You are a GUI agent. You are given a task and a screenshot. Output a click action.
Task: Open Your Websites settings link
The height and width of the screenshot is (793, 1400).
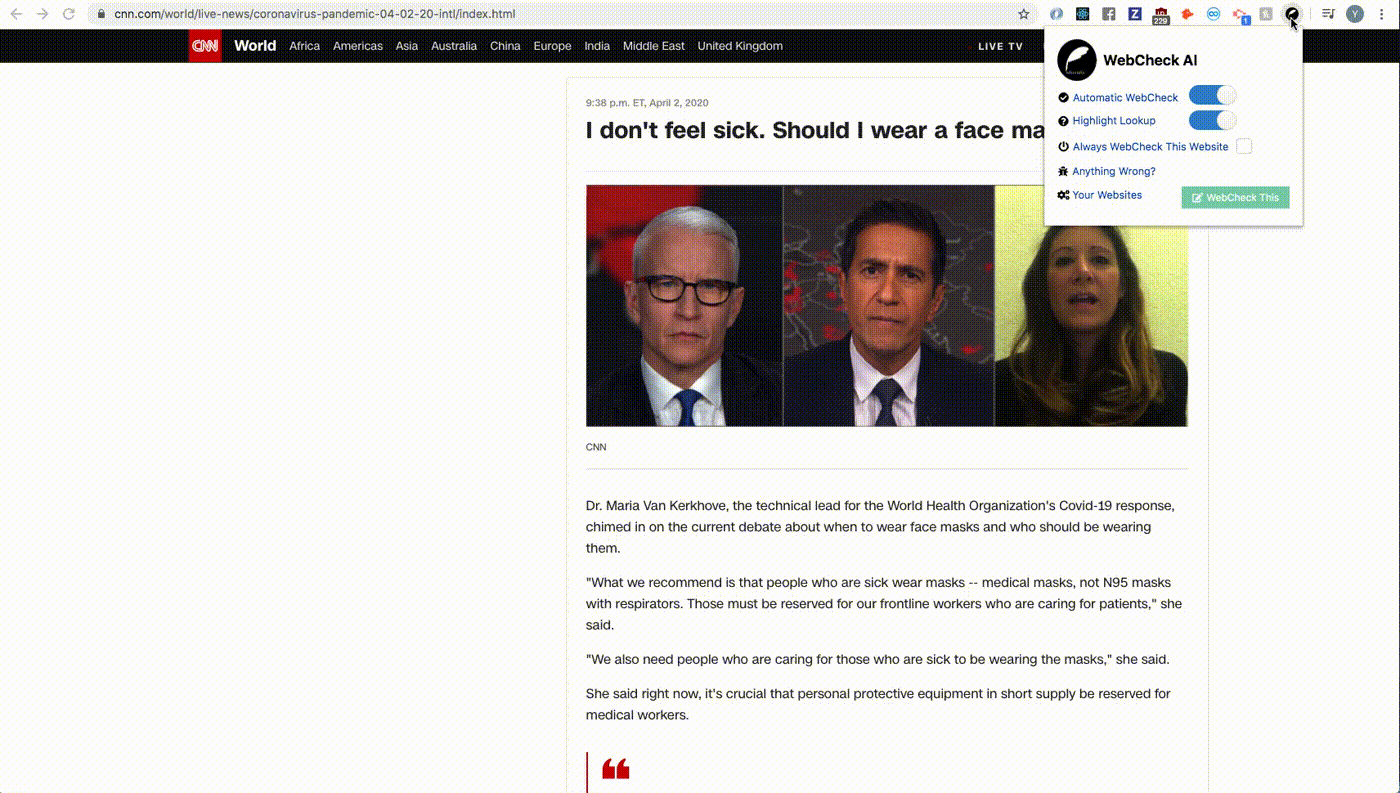(x=1107, y=195)
